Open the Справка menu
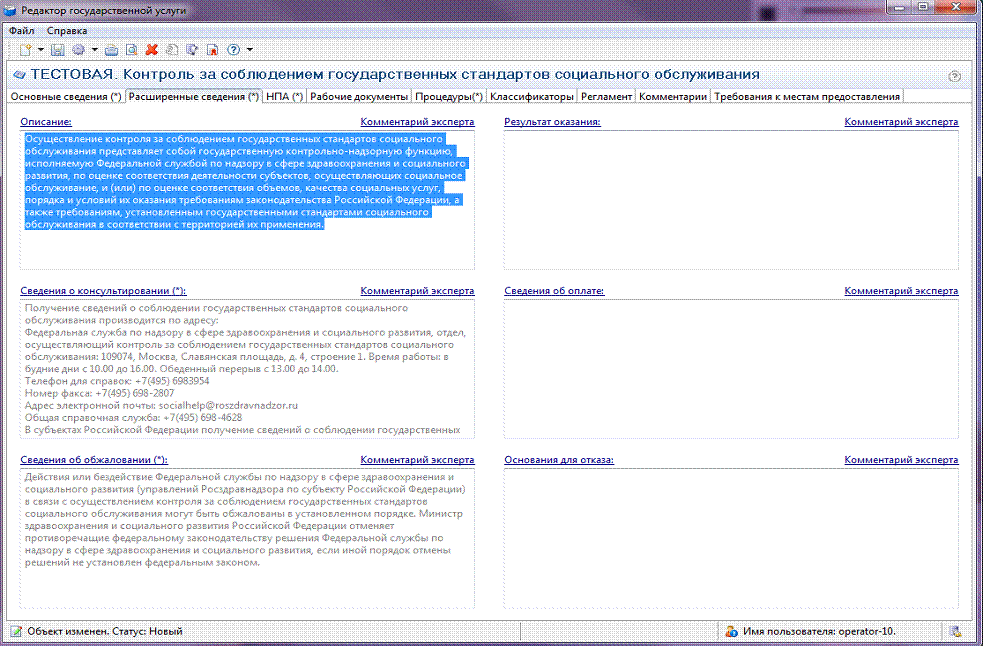Screen dimensions: 985x647 pos(67,31)
